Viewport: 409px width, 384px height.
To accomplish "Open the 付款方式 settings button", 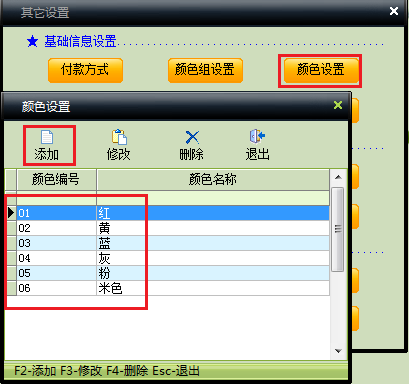I will click(x=85, y=70).
